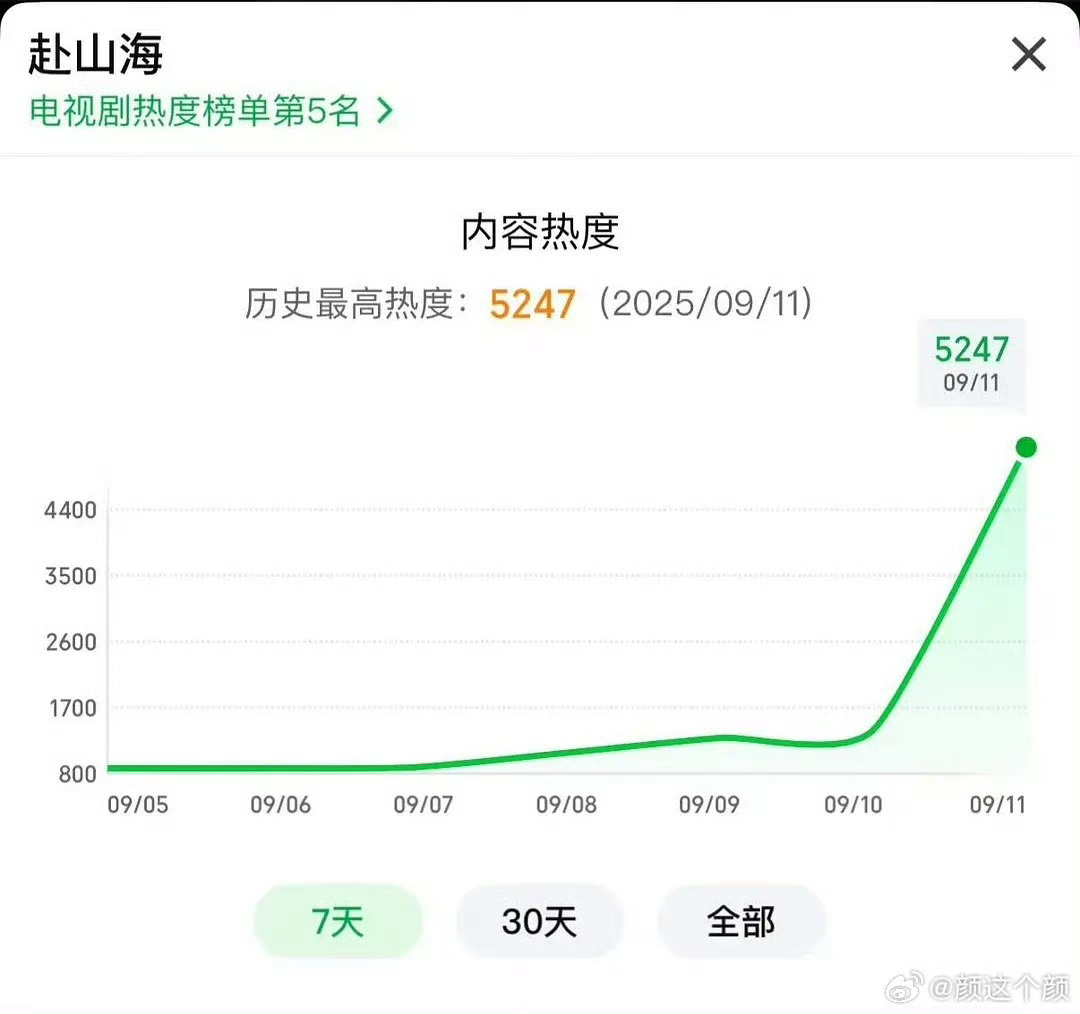
Task: Click the orange 5247 peak heat value
Action: (x=532, y=304)
